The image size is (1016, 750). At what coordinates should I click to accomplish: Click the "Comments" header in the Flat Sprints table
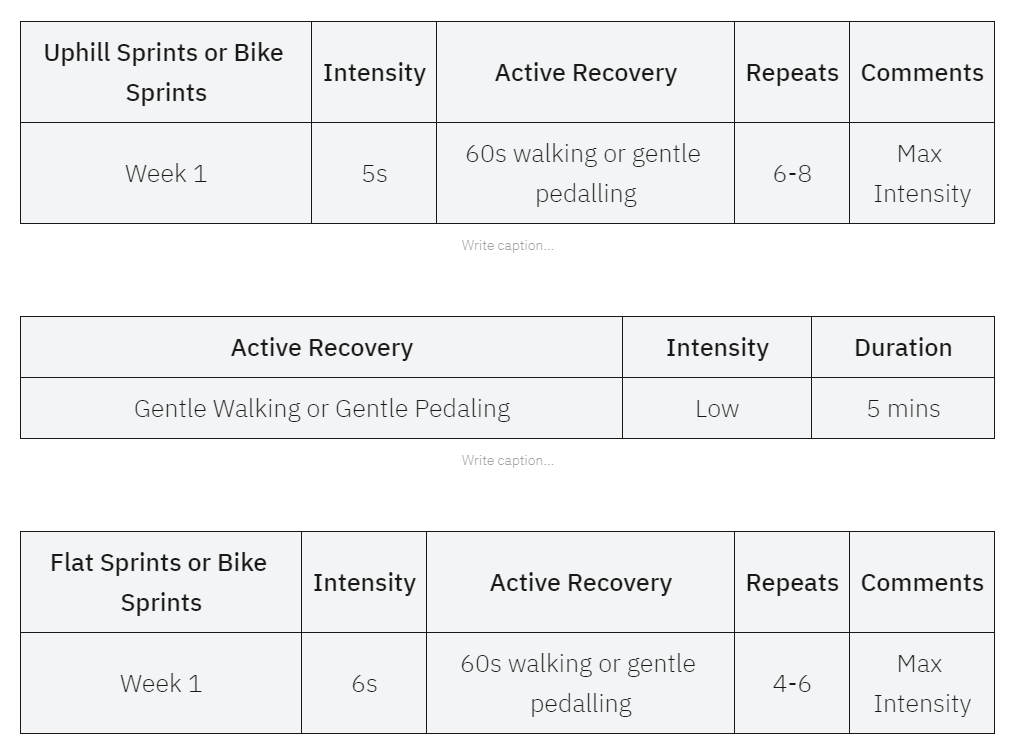pyautogui.click(x=922, y=582)
